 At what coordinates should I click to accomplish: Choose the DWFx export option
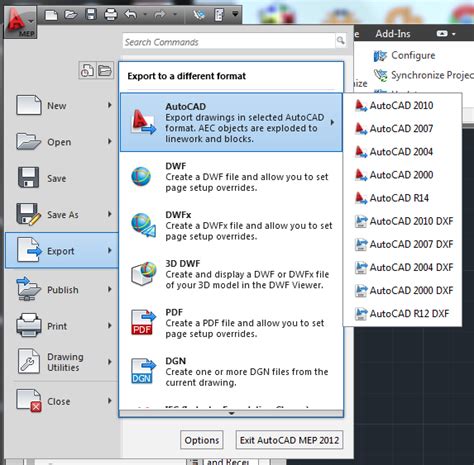coord(231,225)
